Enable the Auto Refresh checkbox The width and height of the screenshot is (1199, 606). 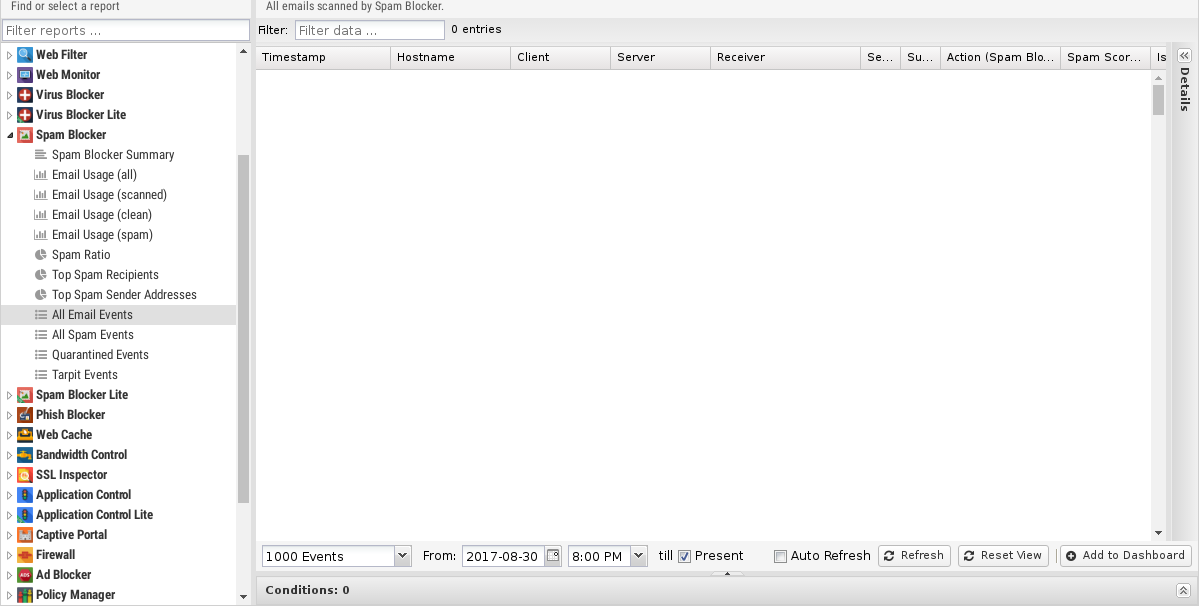point(781,556)
